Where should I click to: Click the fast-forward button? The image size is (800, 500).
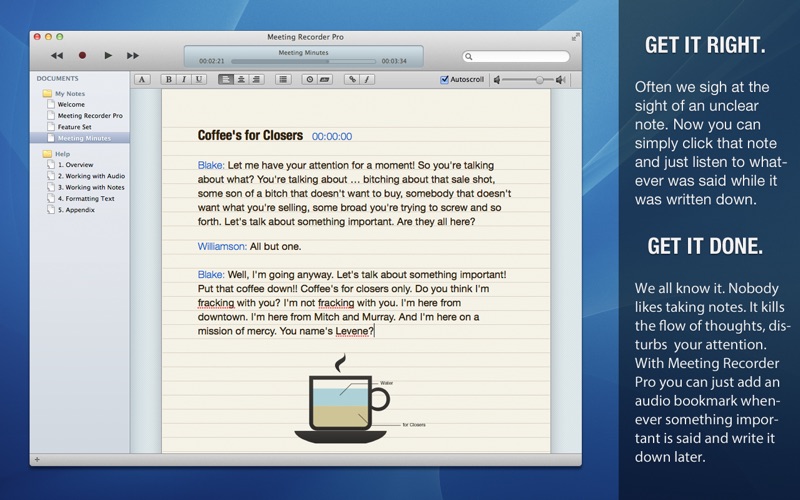[x=133, y=55]
